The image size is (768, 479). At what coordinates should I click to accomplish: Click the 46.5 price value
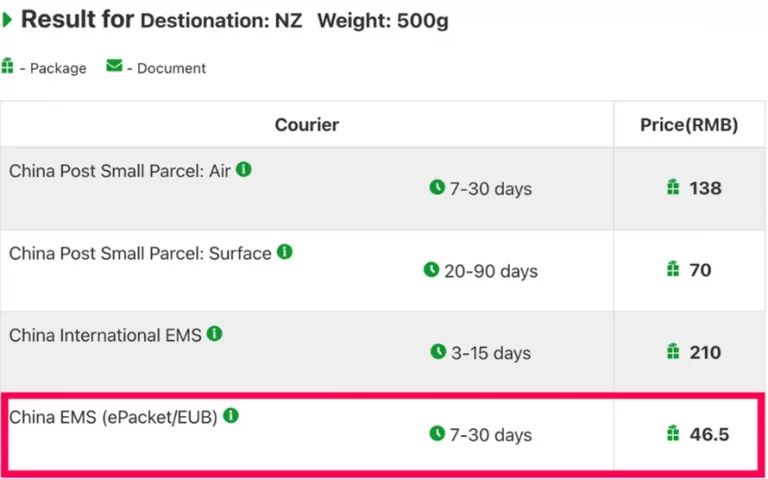(x=709, y=434)
